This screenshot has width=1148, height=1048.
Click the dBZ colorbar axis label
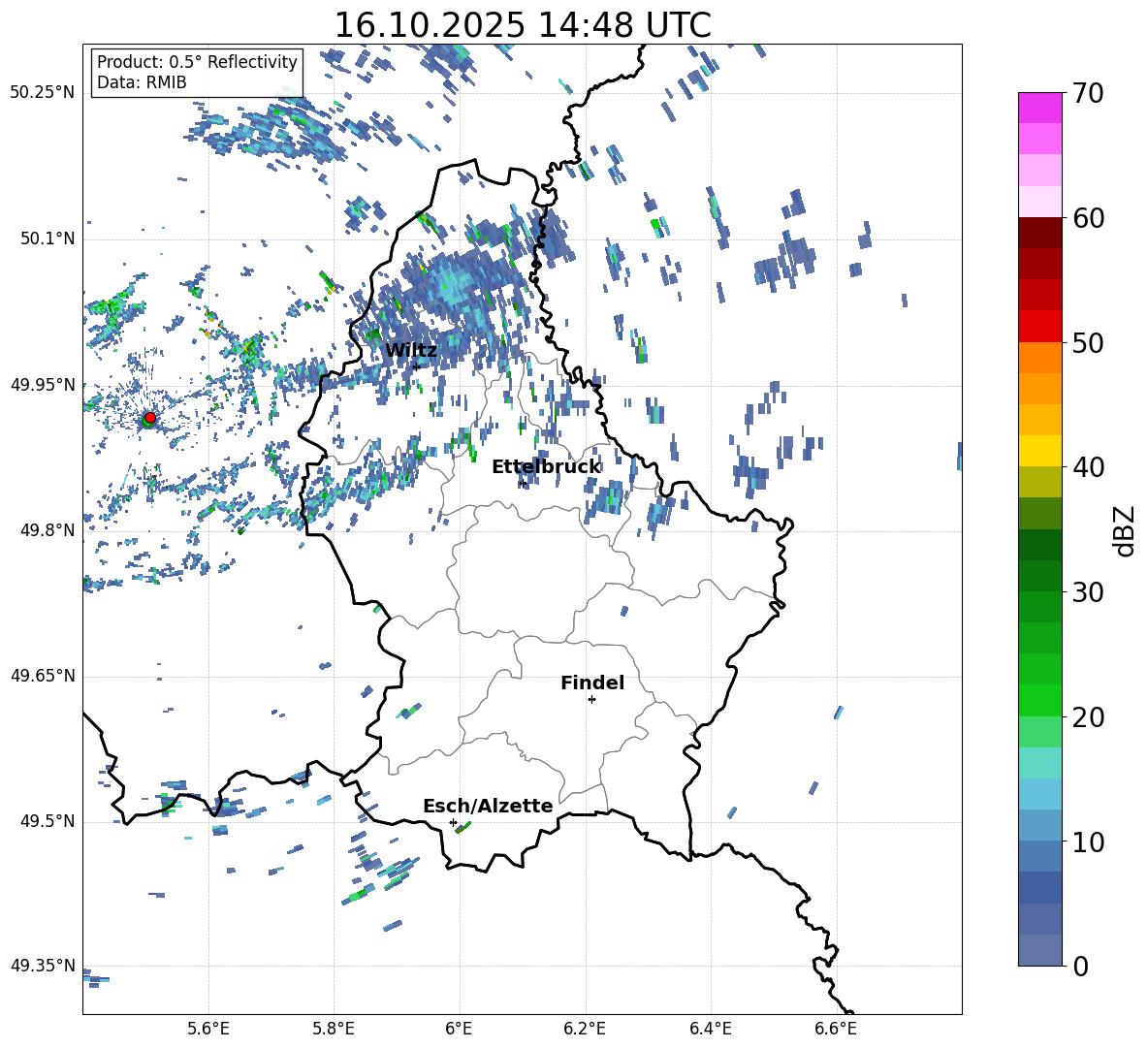(1126, 530)
